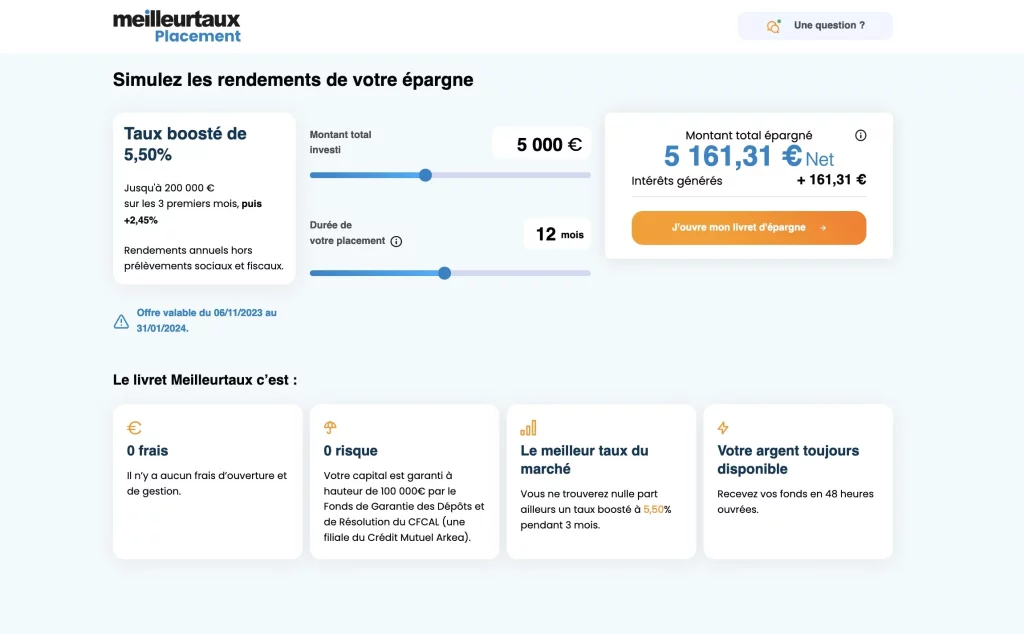Click the 'Montant total investi' label
Screen dimensions: 1024x634
340,142
